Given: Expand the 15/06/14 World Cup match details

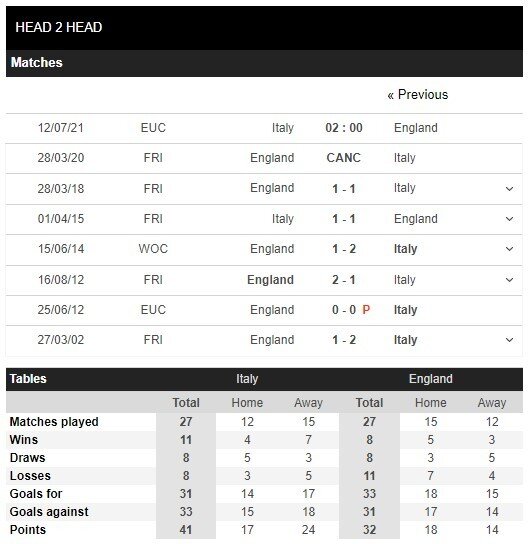Looking at the screenshot, I should tap(509, 249).
